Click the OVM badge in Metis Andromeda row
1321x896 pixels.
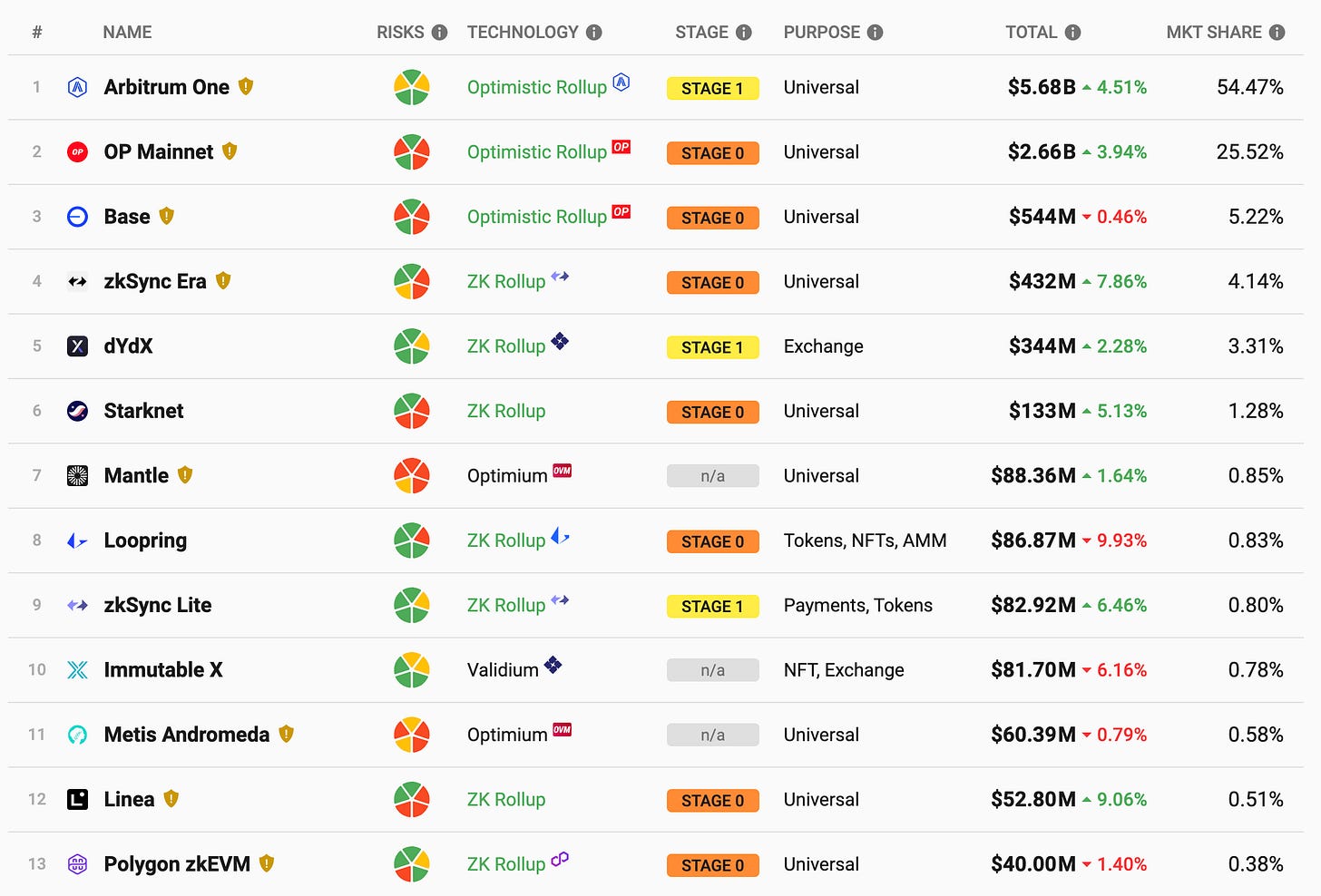click(x=563, y=729)
